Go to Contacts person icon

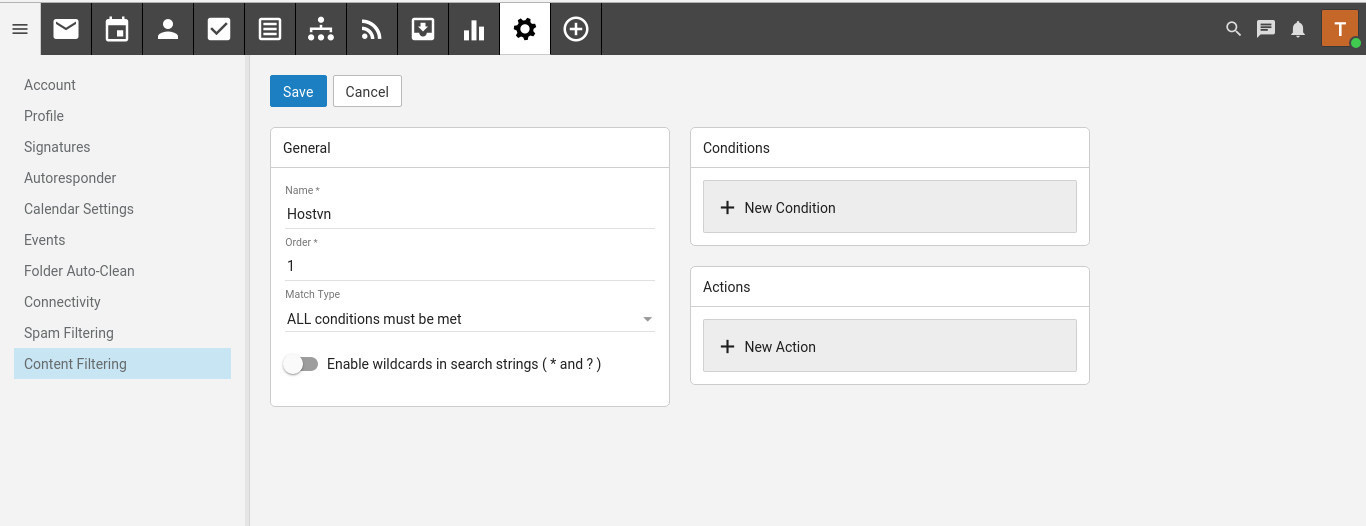coord(168,29)
